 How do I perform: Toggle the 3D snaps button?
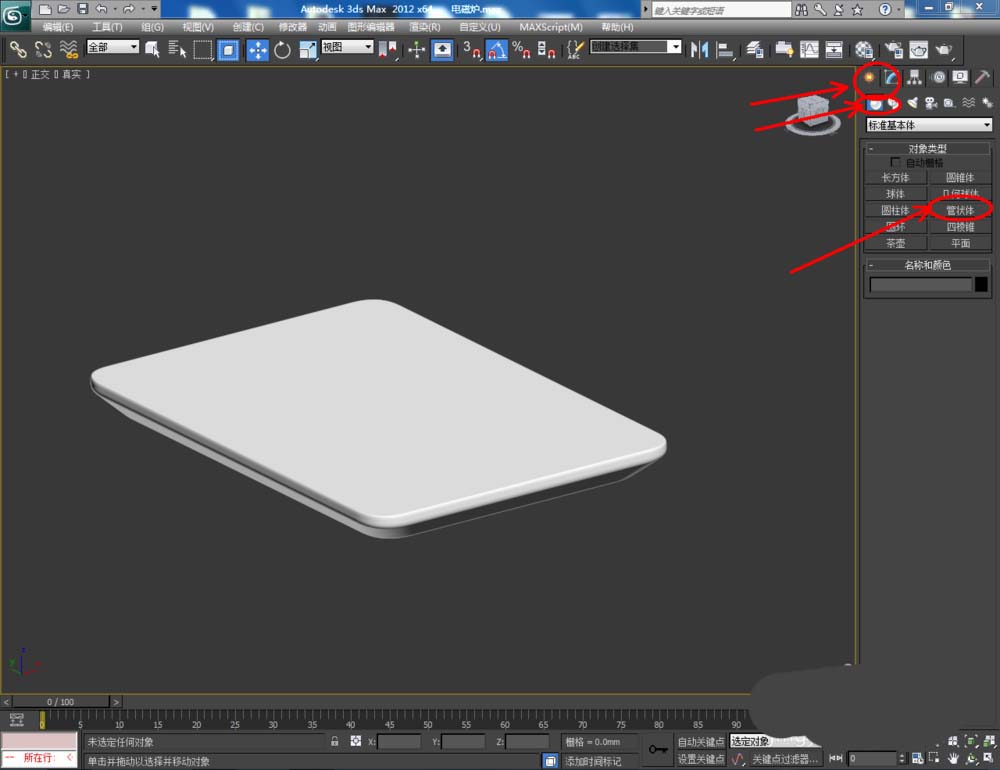pyautogui.click(x=472, y=49)
